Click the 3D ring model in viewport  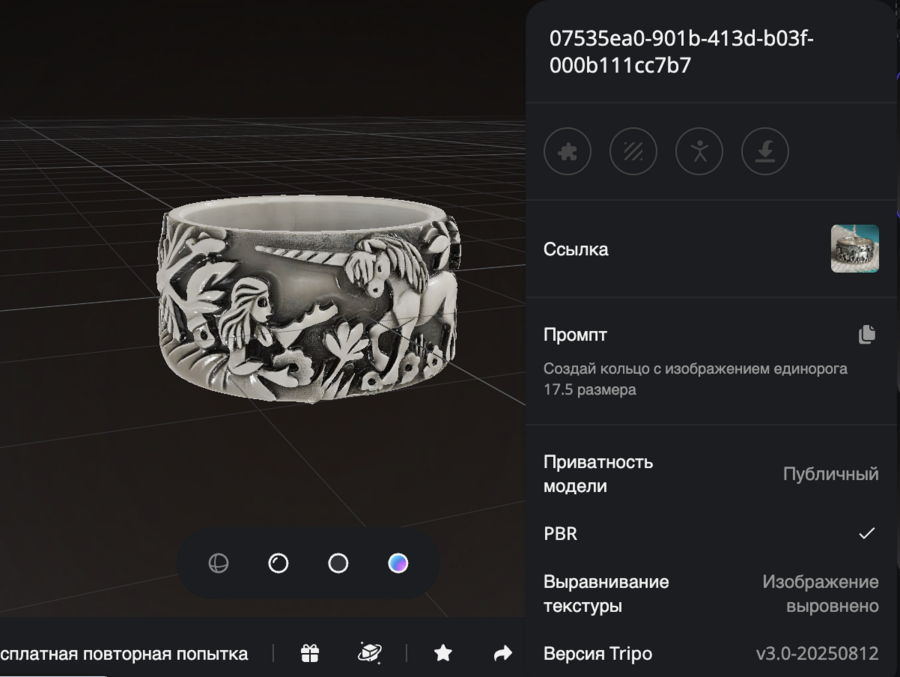(x=309, y=299)
